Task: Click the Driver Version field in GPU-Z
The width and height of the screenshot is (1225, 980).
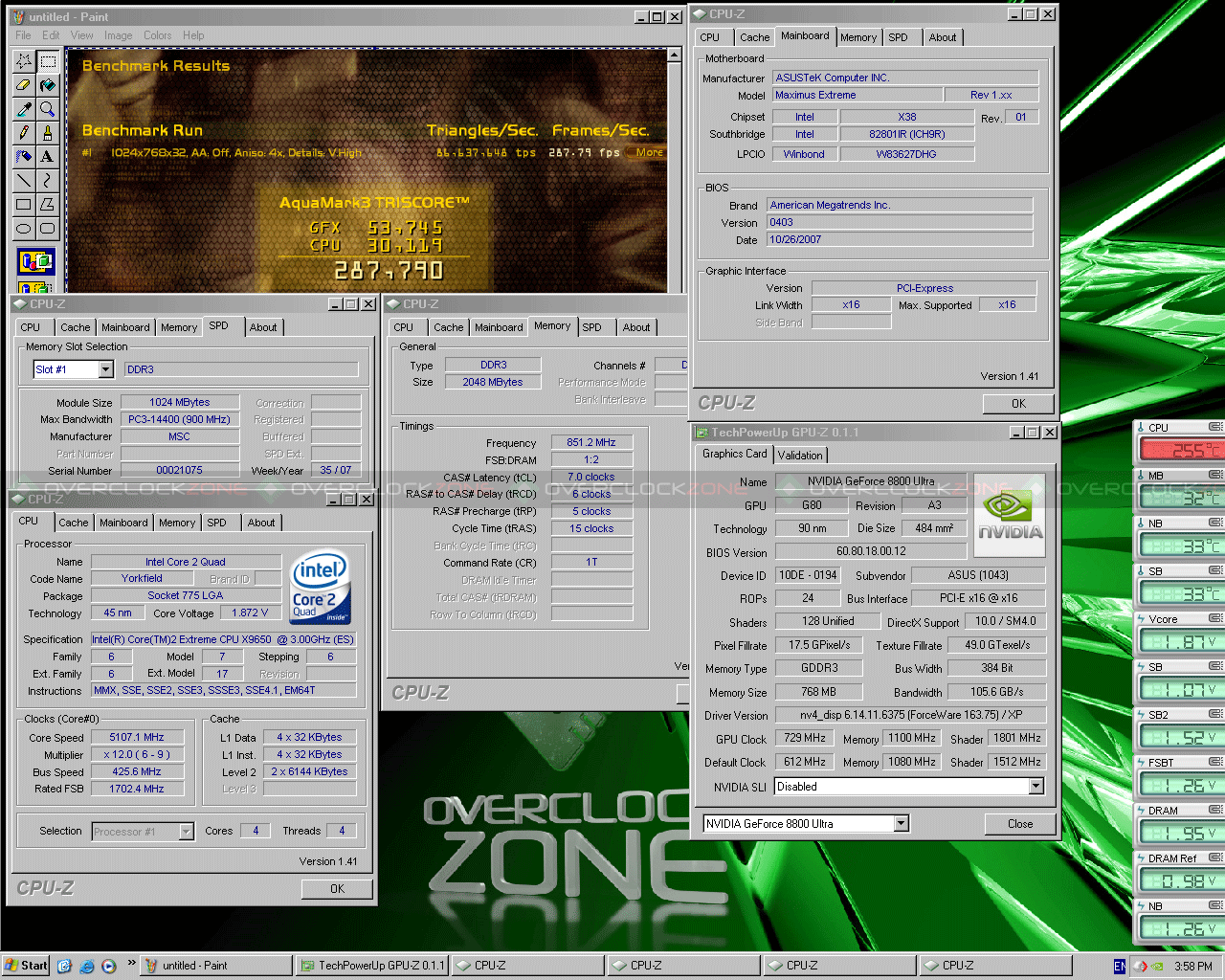Action: pyautogui.click(x=909, y=715)
